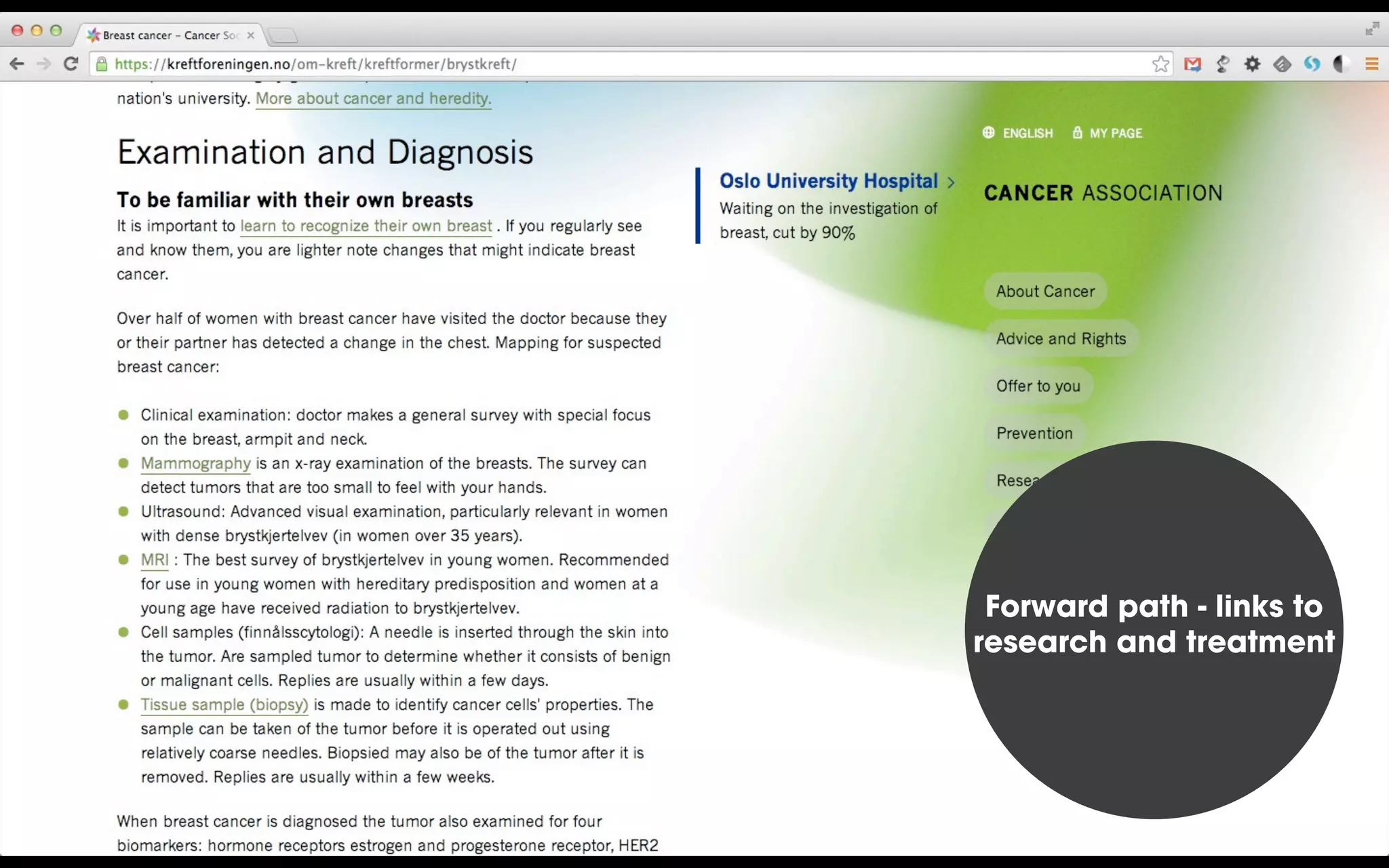1389x868 pixels.
Task: Open the Advice and Rights menu item
Action: [1061, 338]
